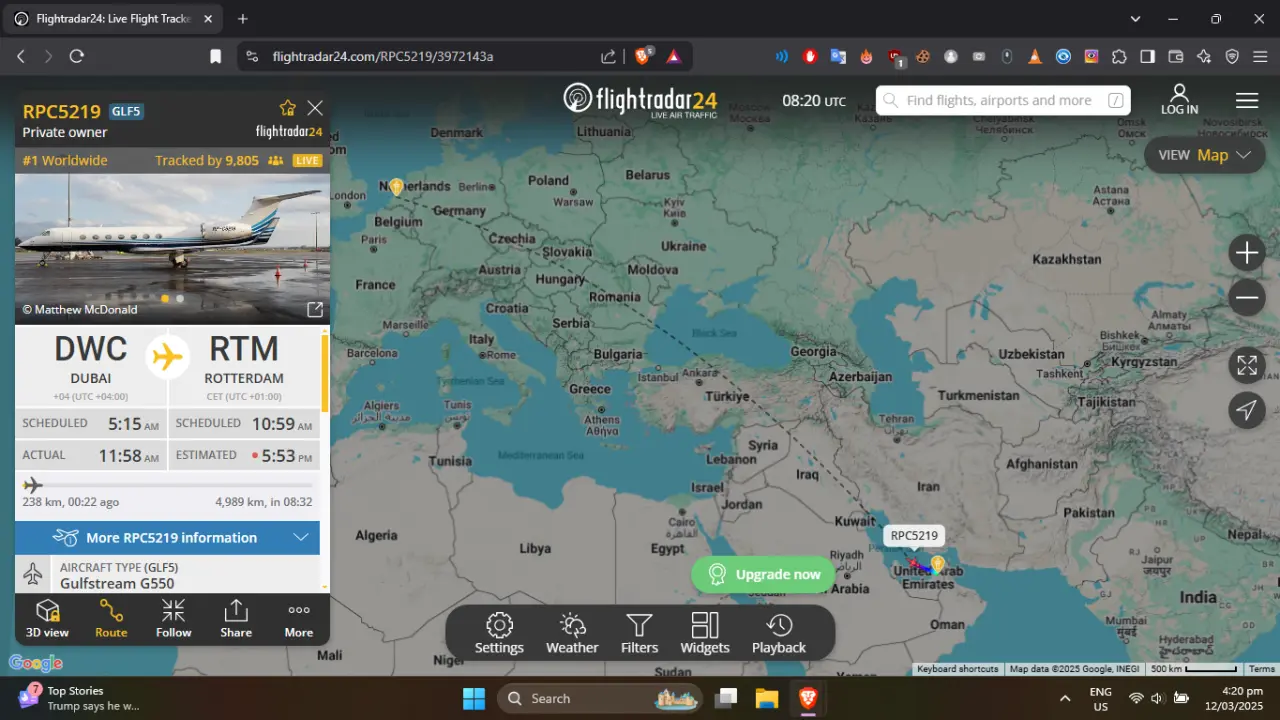Click the Tracked by 9,805 text
Viewport: 1280px width, 720px height.
click(x=207, y=160)
